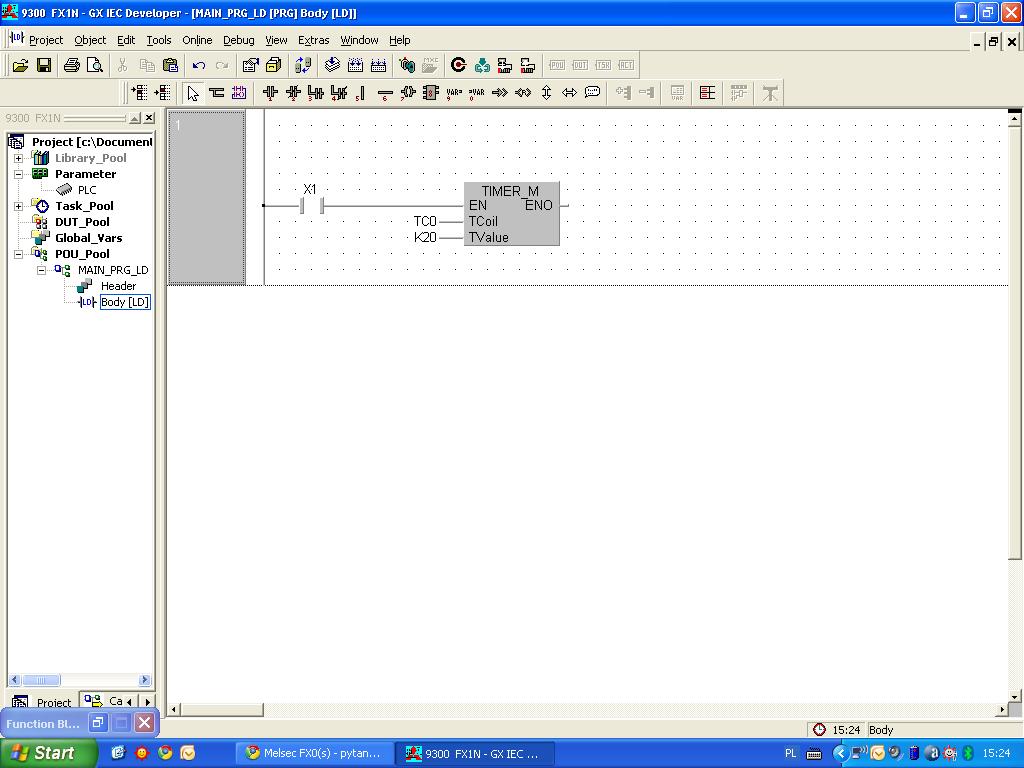Click the editor horizontal scrollbar thumb
Screen dimensions: 1024x768
coord(222,709)
